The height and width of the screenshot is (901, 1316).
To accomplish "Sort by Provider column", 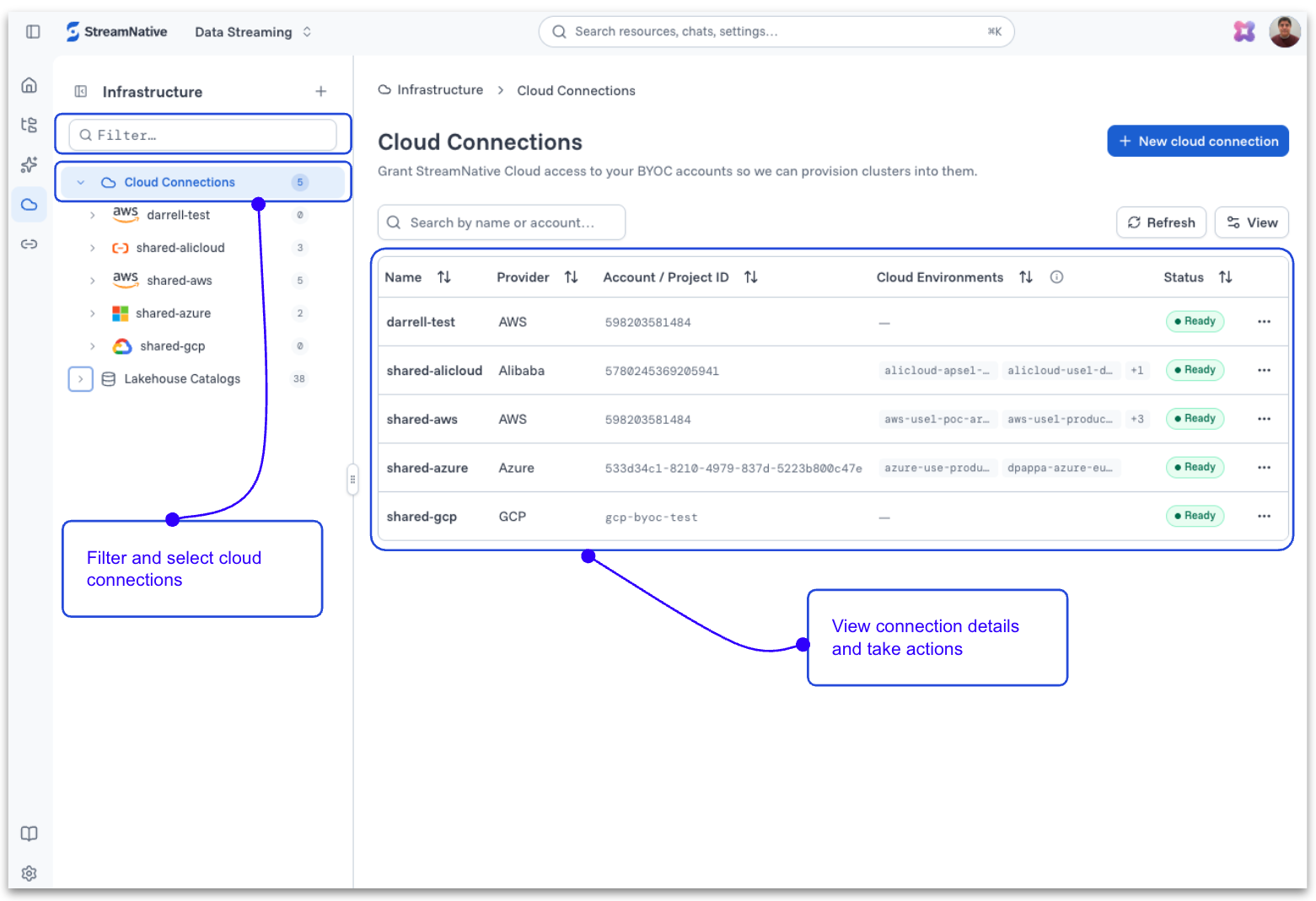I will [x=572, y=277].
